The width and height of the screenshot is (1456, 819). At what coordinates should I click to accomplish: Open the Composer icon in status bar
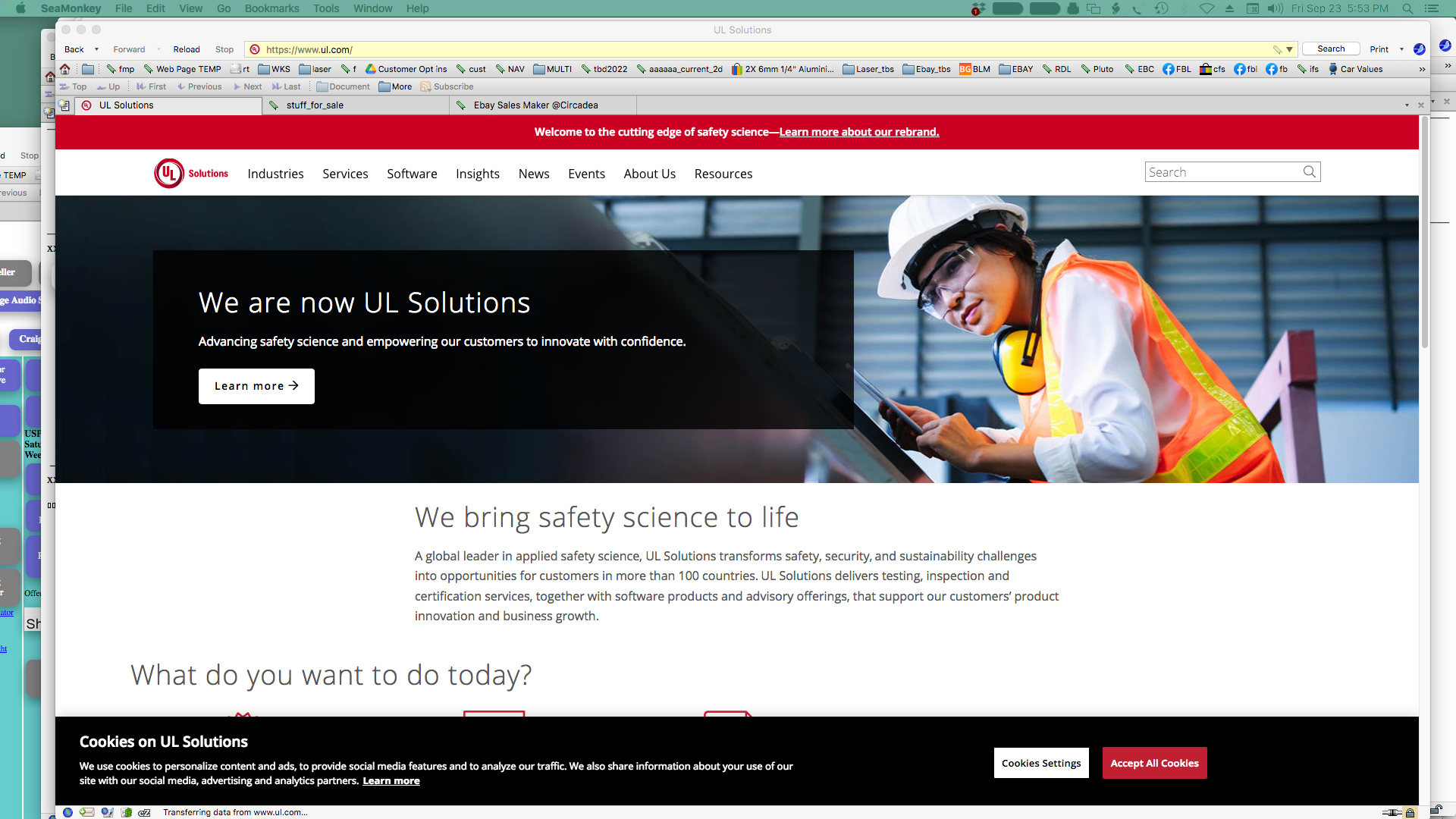[107, 812]
